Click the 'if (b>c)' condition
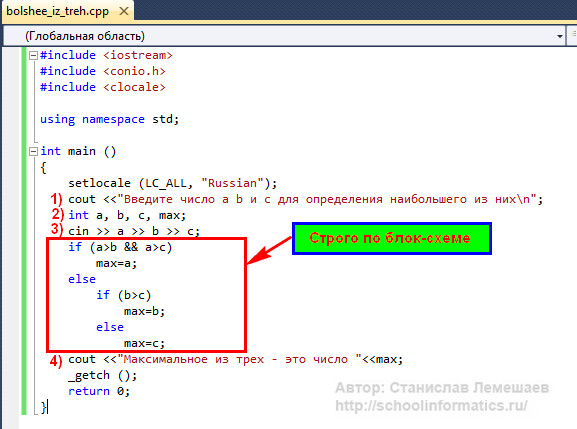Viewport: 577px width, 429px height. (123, 295)
